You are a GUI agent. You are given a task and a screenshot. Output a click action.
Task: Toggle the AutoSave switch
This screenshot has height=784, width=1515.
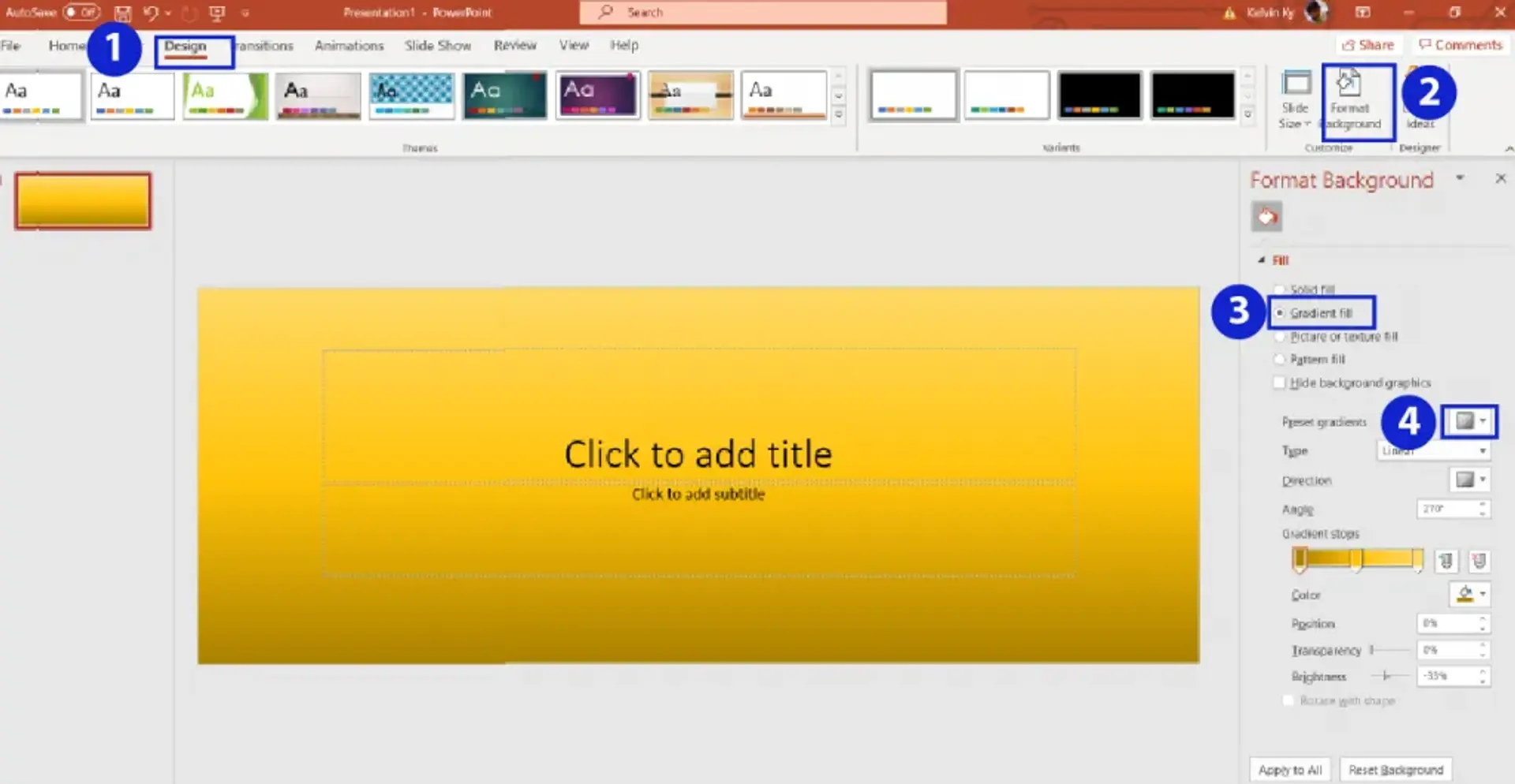coord(81,13)
